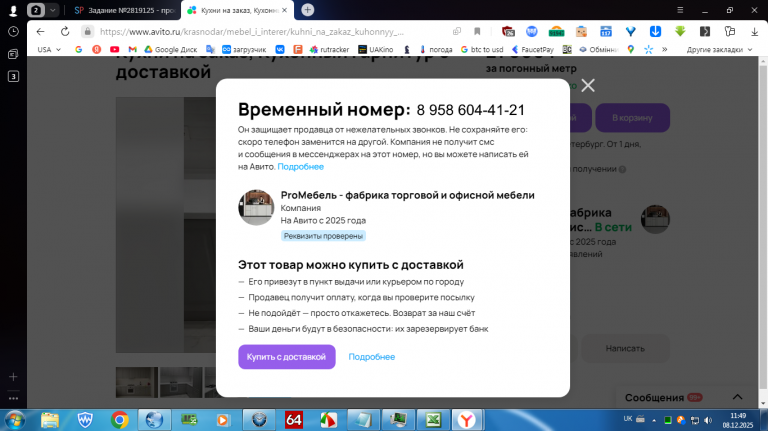
Task: Open Подробнее link next to buy button
Action: [372, 357]
